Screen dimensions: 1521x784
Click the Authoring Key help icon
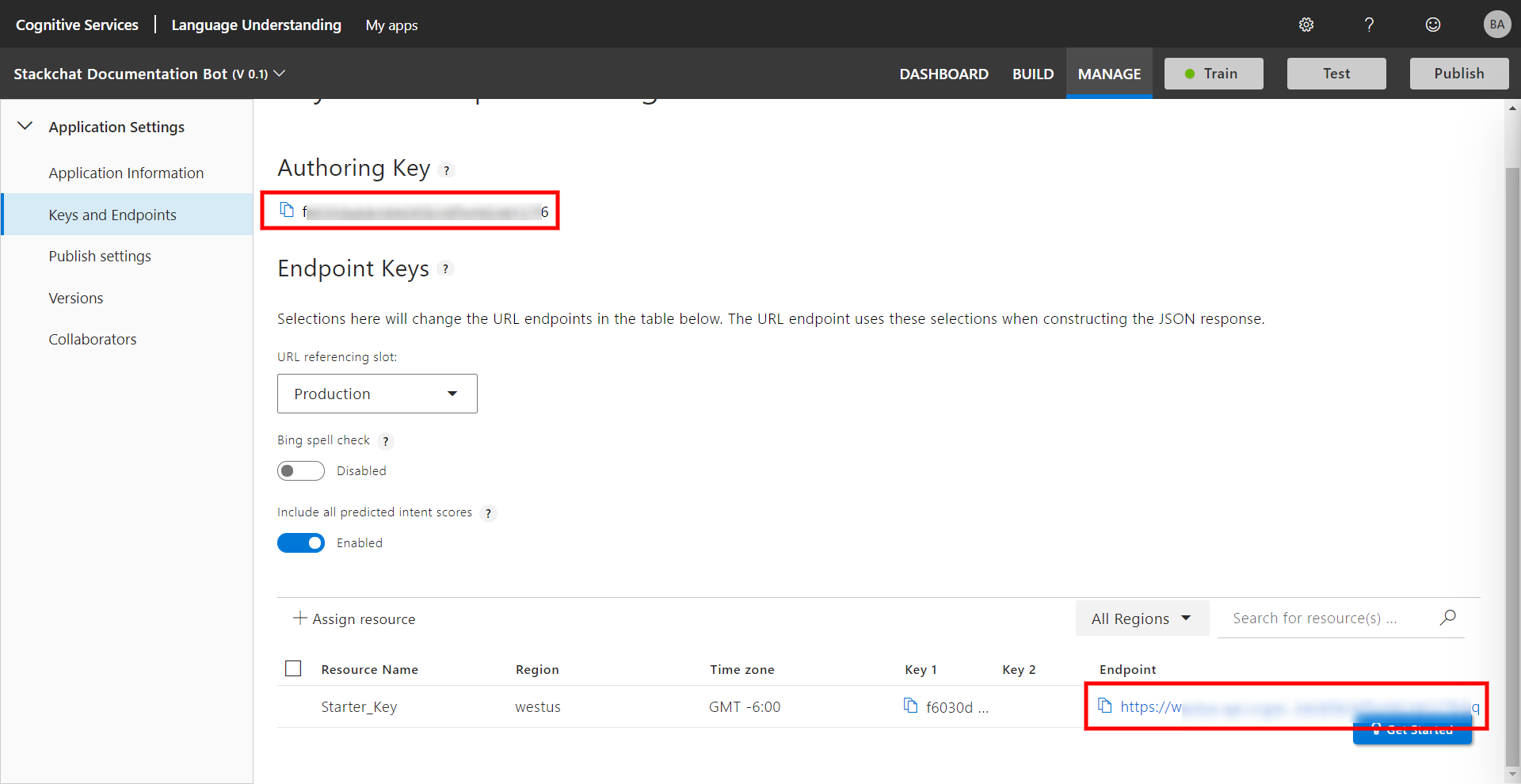tap(447, 170)
